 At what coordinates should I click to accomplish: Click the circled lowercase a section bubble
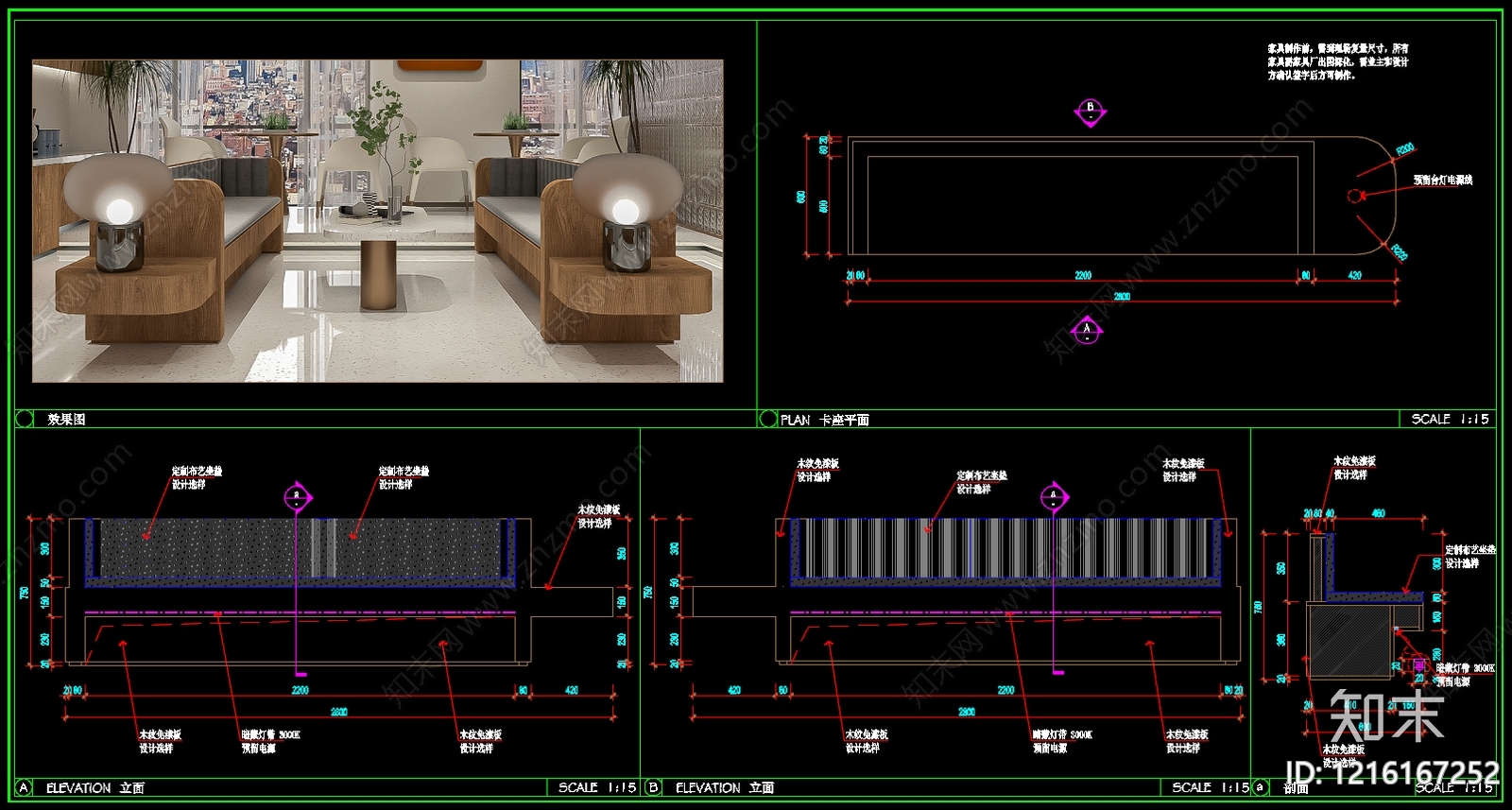click(1260, 787)
